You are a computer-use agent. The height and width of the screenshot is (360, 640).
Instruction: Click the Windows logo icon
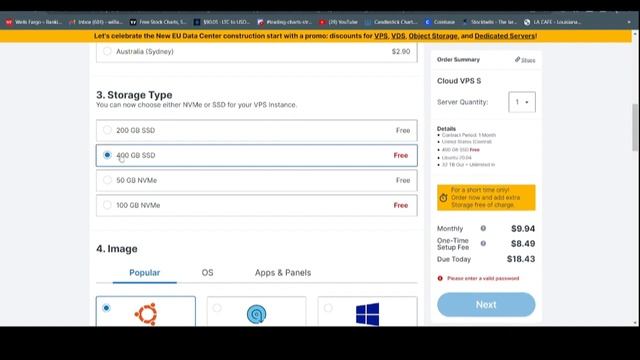coord(367,314)
